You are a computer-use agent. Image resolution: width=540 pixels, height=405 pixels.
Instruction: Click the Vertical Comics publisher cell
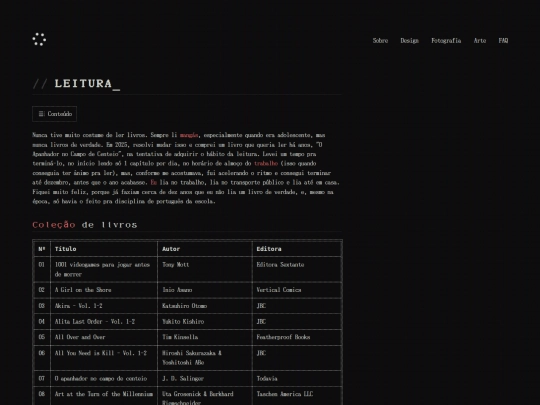tap(297, 290)
